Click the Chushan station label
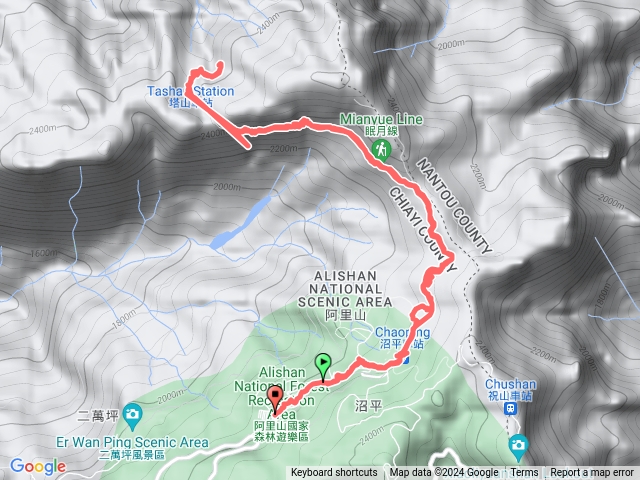 (x=511, y=389)
